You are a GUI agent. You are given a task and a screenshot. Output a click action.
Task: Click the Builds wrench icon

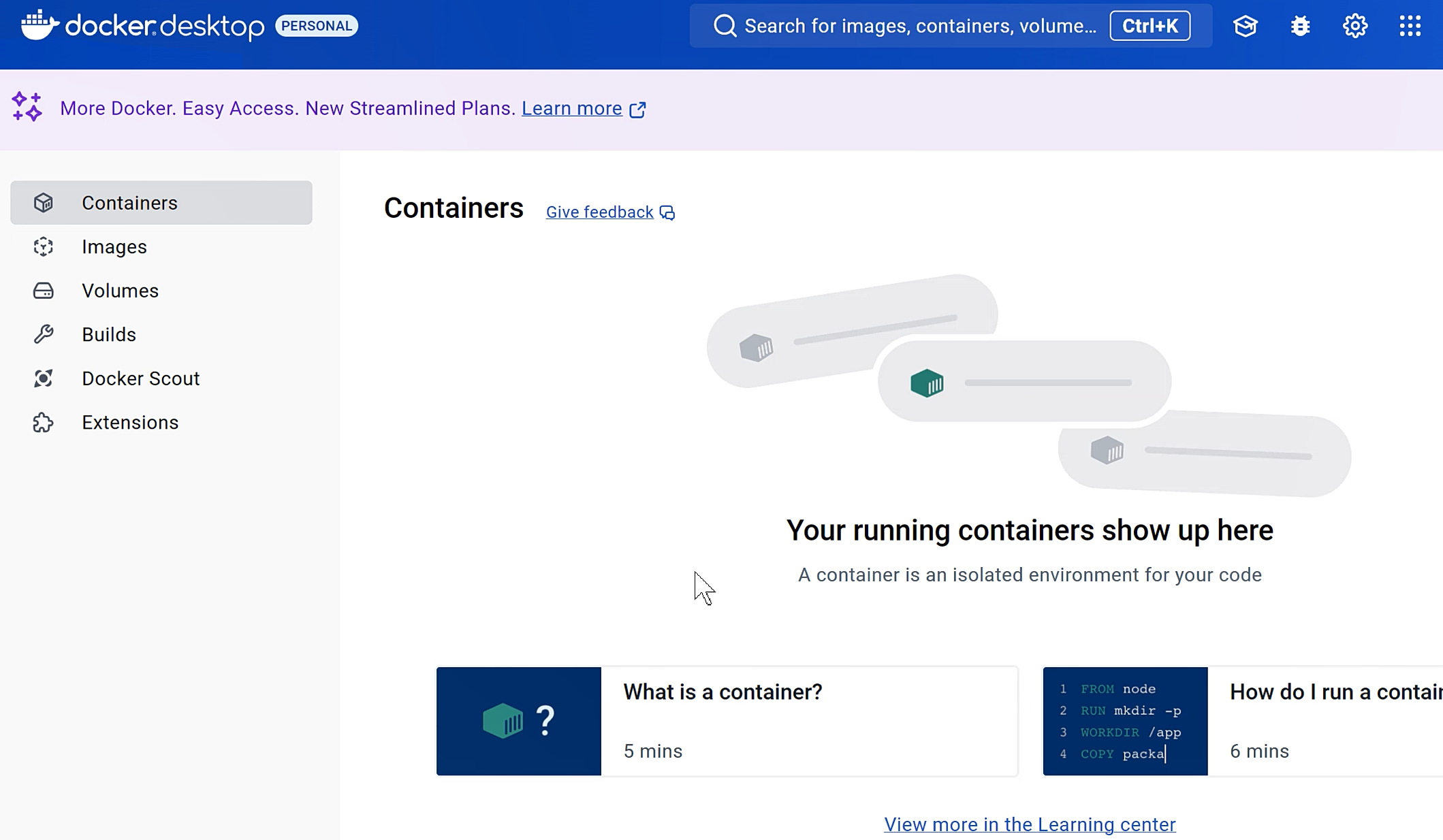click(x=44, y=334)
